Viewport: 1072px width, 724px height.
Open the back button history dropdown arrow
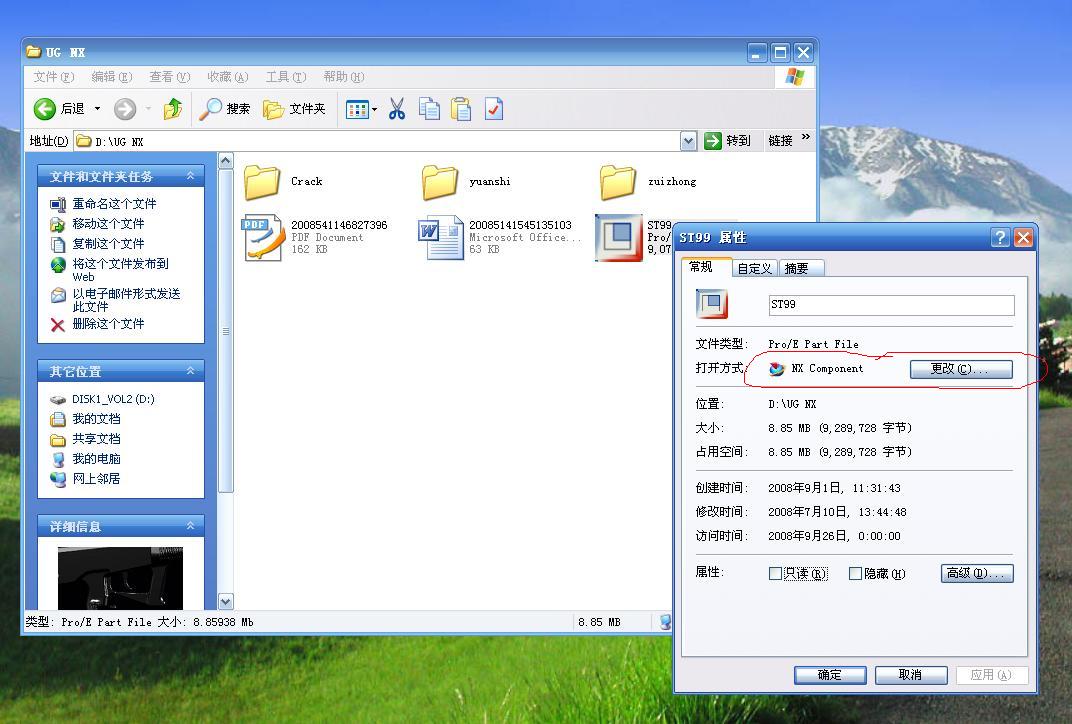point(97,109)
